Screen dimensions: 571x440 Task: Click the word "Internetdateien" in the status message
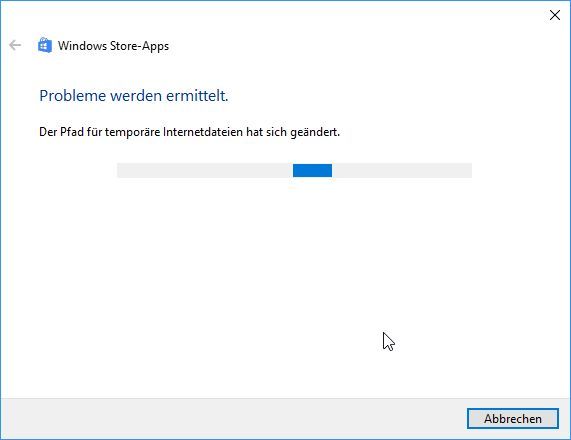[x=203, y=132]
